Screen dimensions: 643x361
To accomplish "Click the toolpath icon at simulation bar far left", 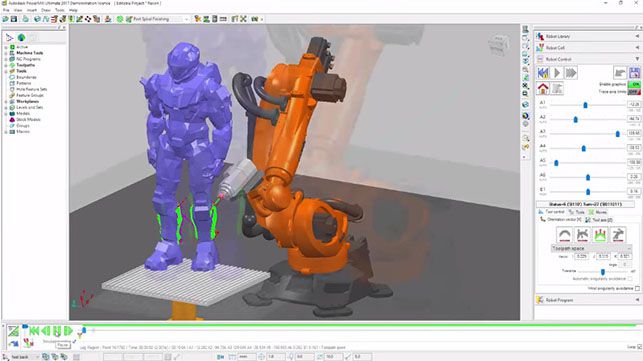I will [13, 331].
